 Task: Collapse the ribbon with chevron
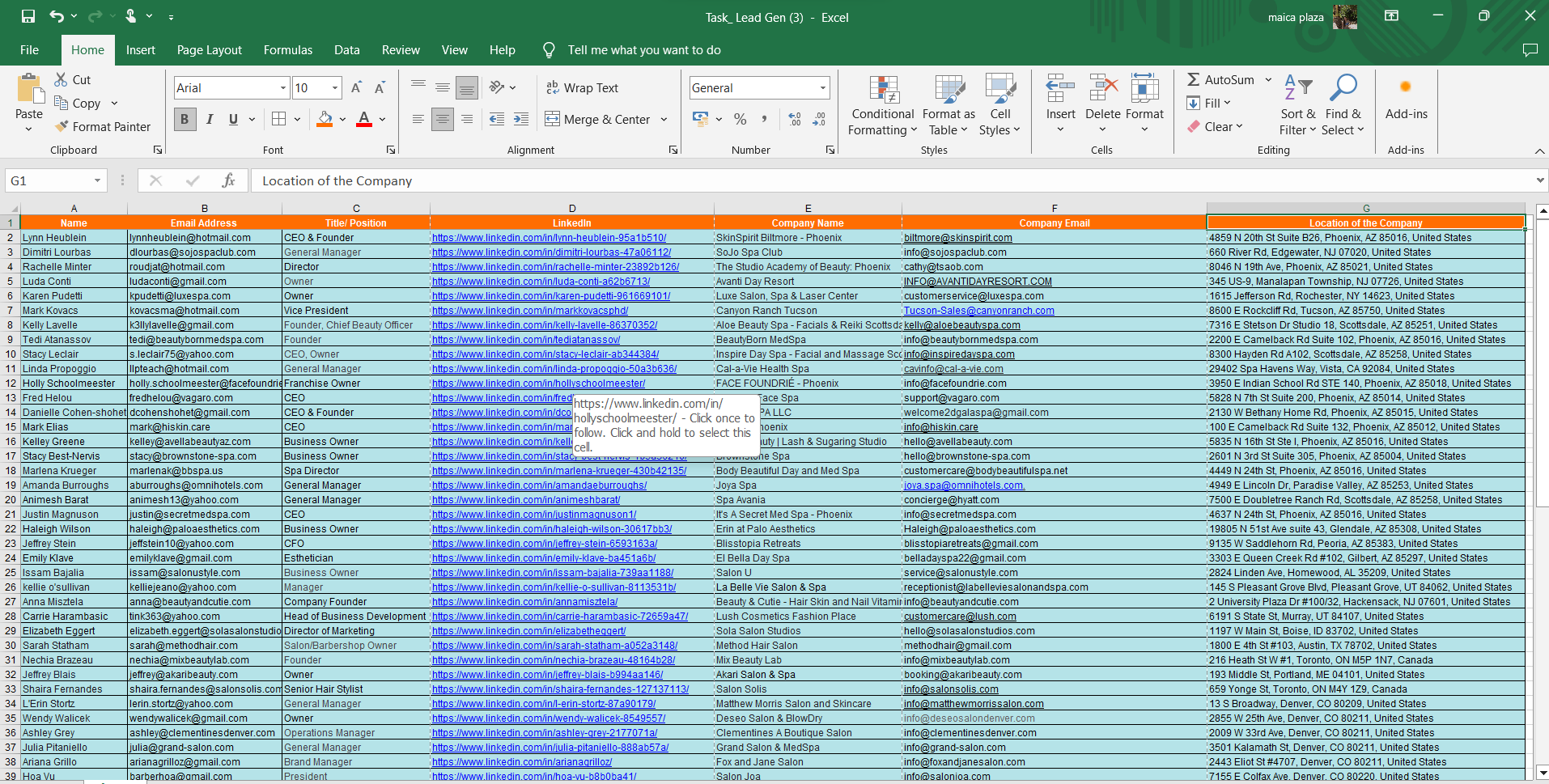click(x=1538, y=150)
